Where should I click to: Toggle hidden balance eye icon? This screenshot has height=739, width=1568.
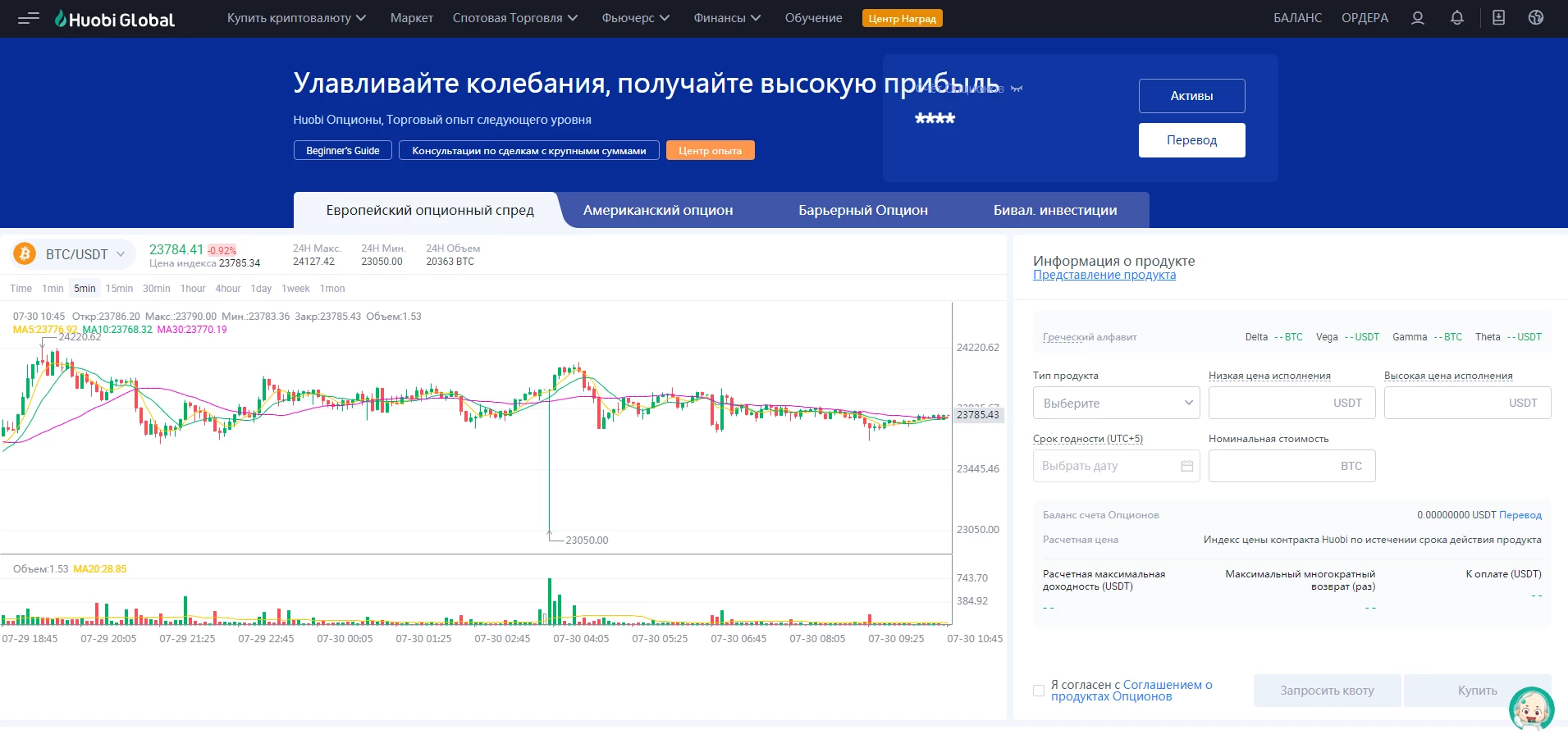(1017, 88)
